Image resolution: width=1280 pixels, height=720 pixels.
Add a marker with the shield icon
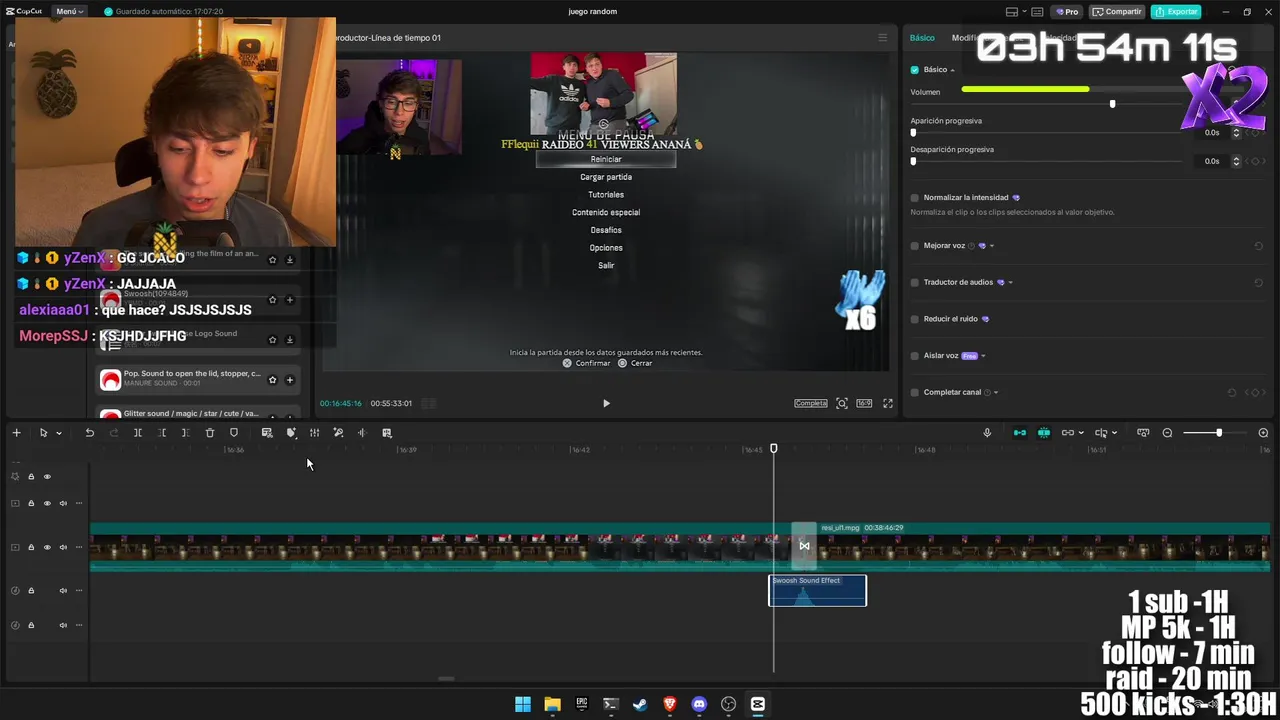pos(234,433)
